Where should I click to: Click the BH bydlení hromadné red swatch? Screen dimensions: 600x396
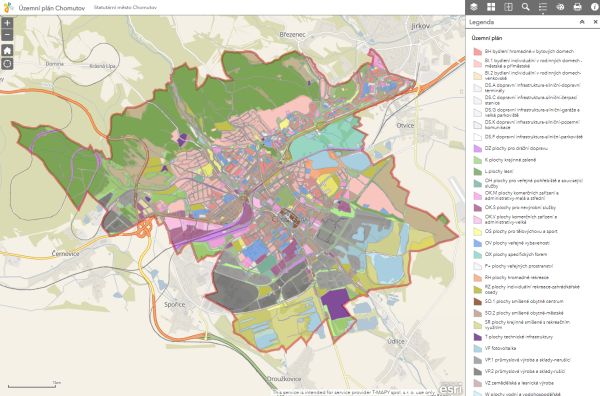(478, 51)
